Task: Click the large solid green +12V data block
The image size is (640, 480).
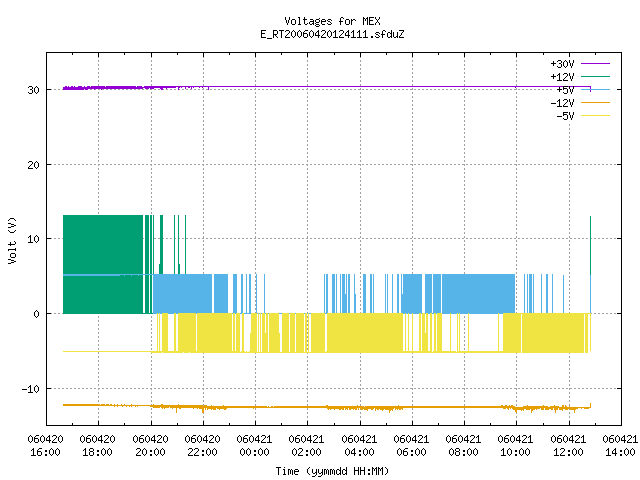Action: [103, 264]
